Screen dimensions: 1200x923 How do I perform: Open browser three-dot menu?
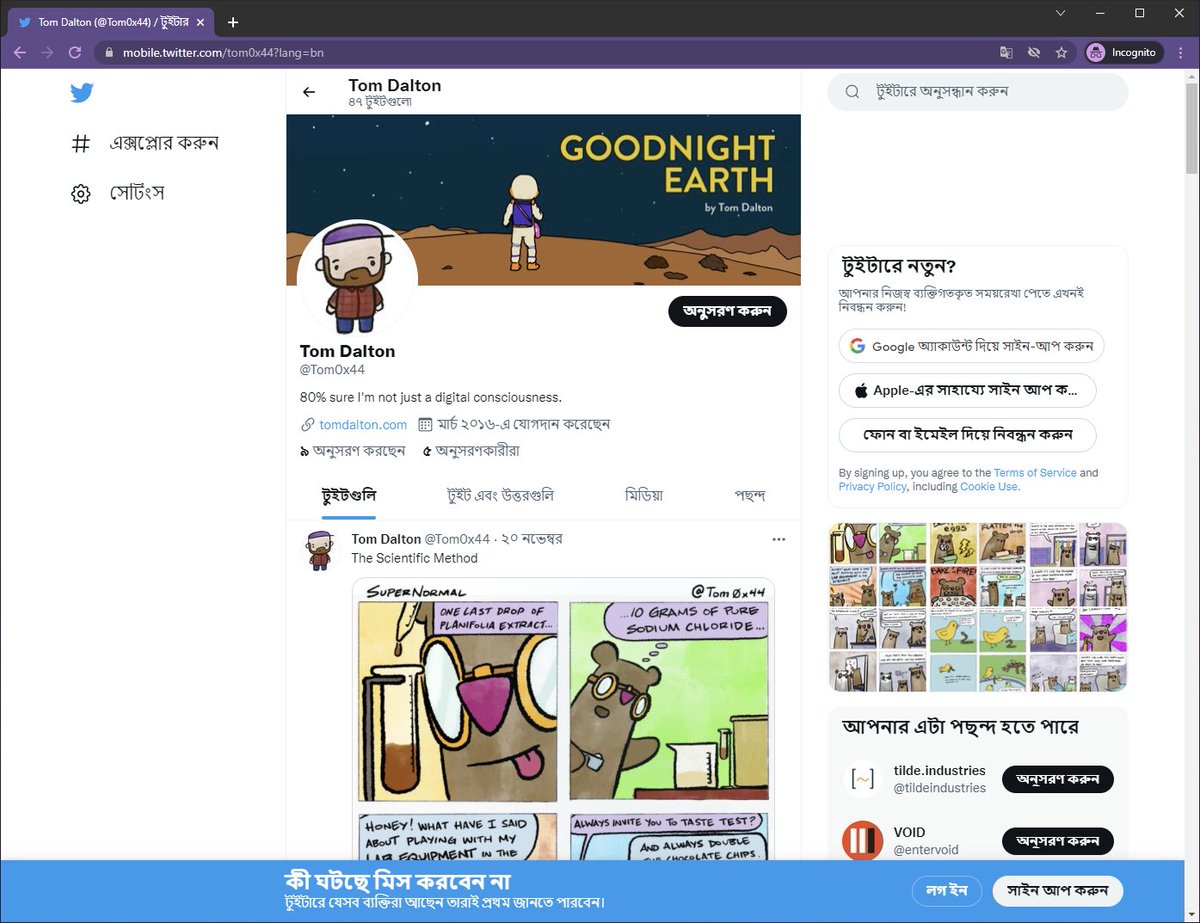[x=1182, y=52]
